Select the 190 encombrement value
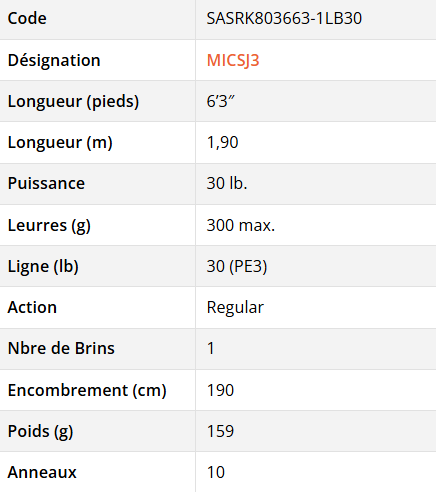Screen dimensions: 436x492 [220, 390]
